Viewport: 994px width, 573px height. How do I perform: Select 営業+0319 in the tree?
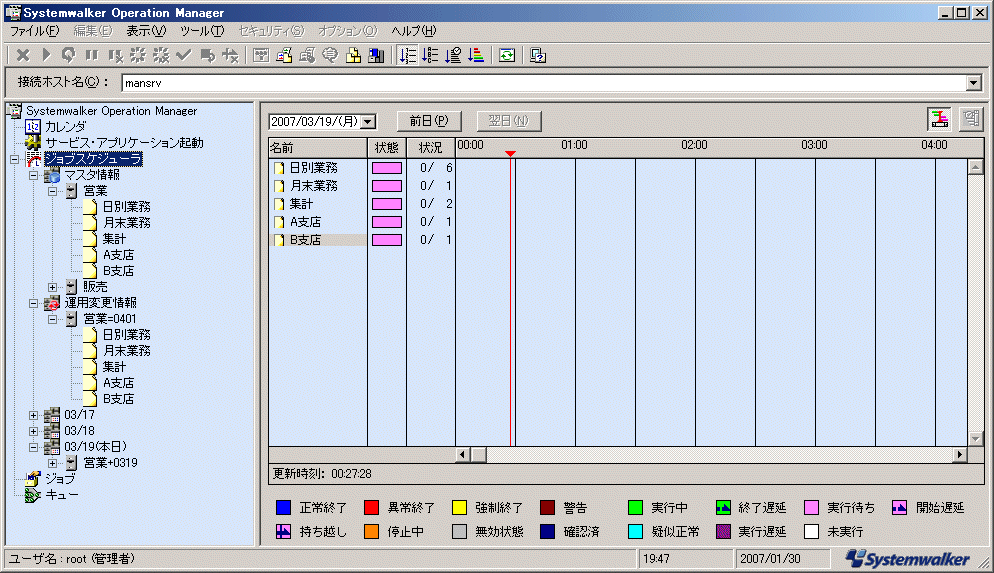point(110,463)
